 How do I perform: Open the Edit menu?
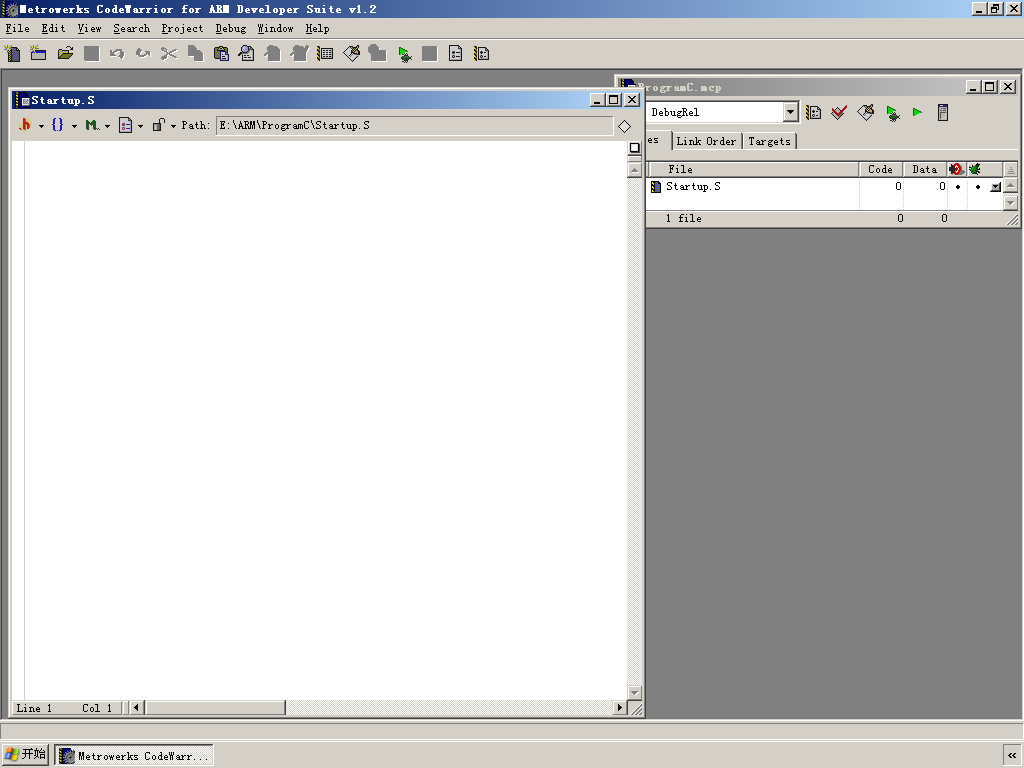(x=54, y=29)
